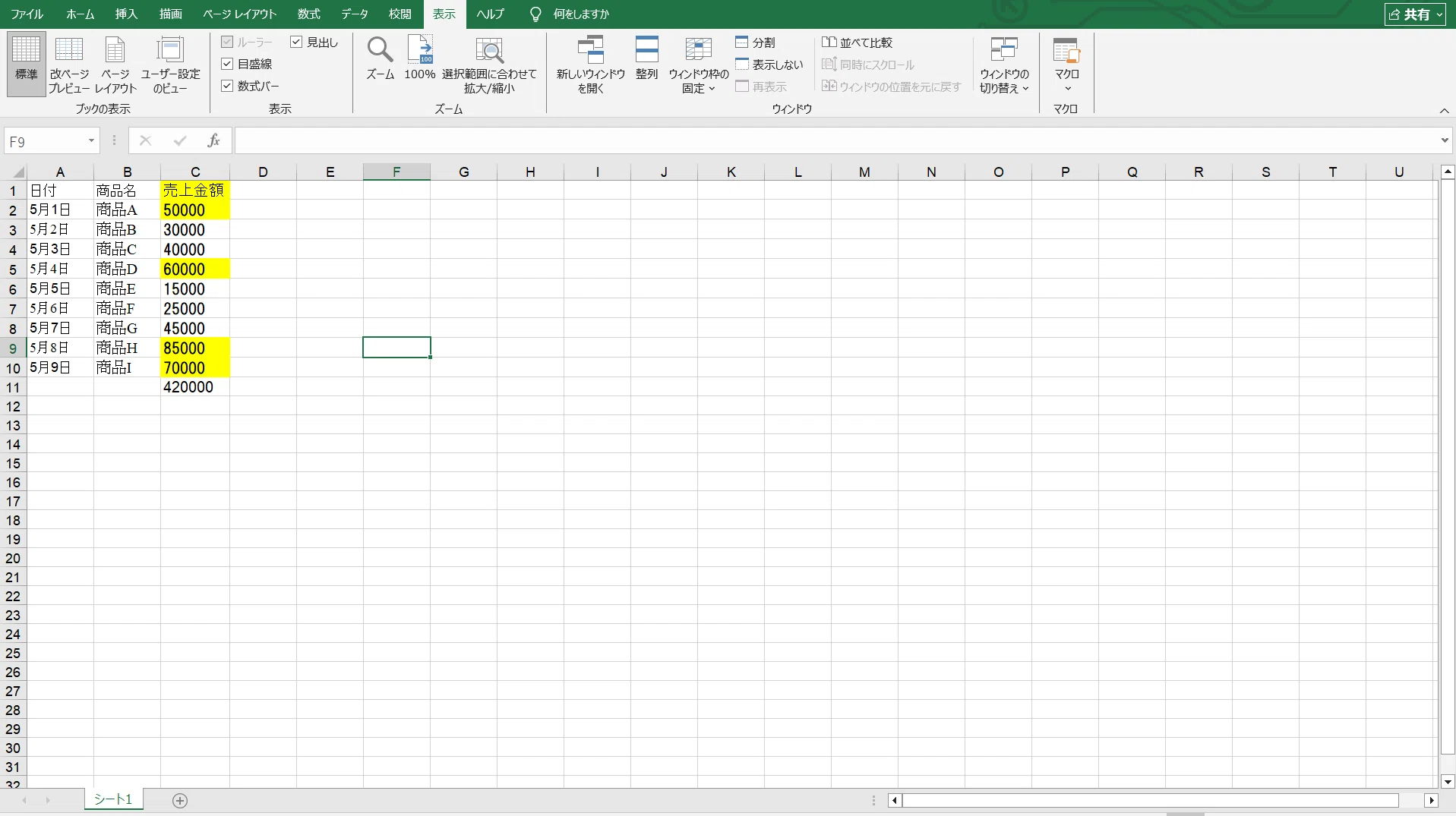Split the window with 分割
This screenshot has width=1456, height=816.
coord(756,43)
